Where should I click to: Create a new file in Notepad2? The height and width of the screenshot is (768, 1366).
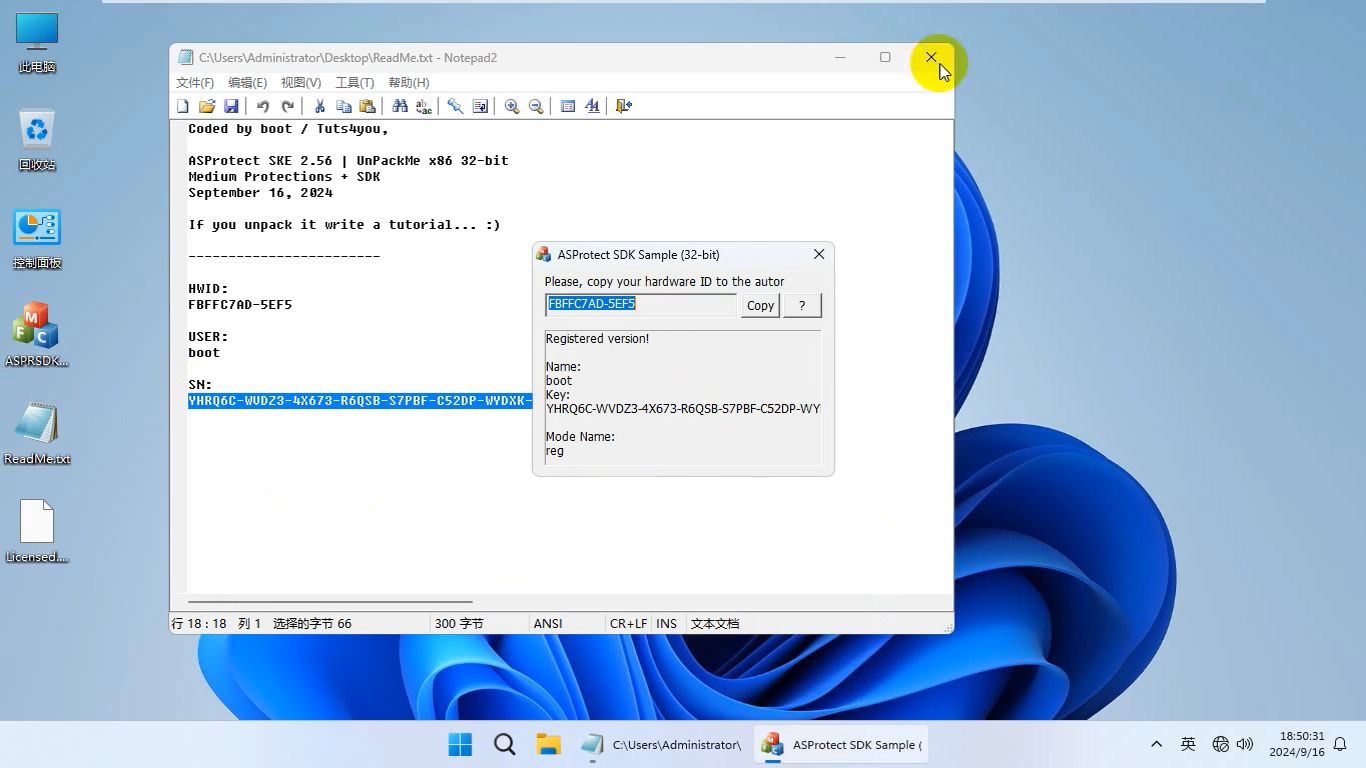183,106
